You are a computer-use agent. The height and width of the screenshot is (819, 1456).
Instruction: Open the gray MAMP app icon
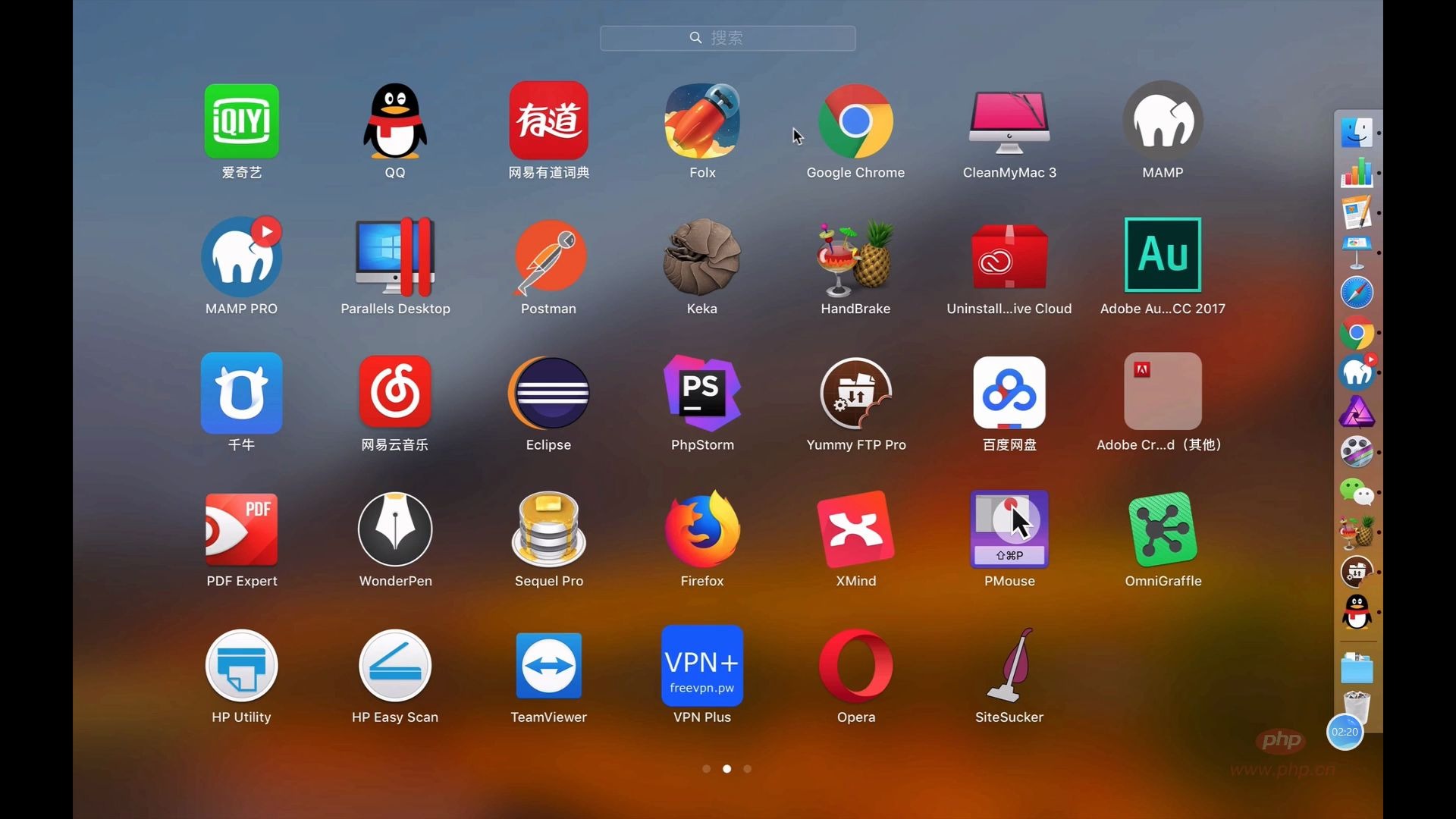pos(1163,121)
